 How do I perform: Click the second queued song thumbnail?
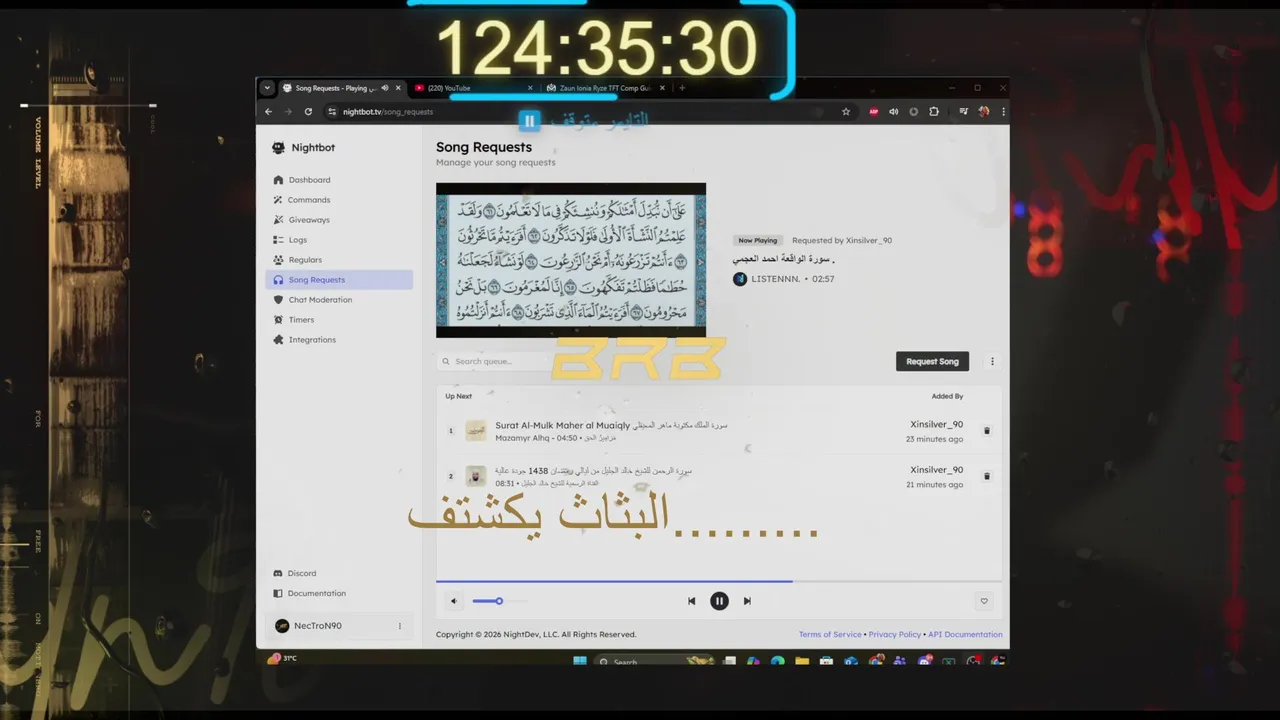coord(476,476)
